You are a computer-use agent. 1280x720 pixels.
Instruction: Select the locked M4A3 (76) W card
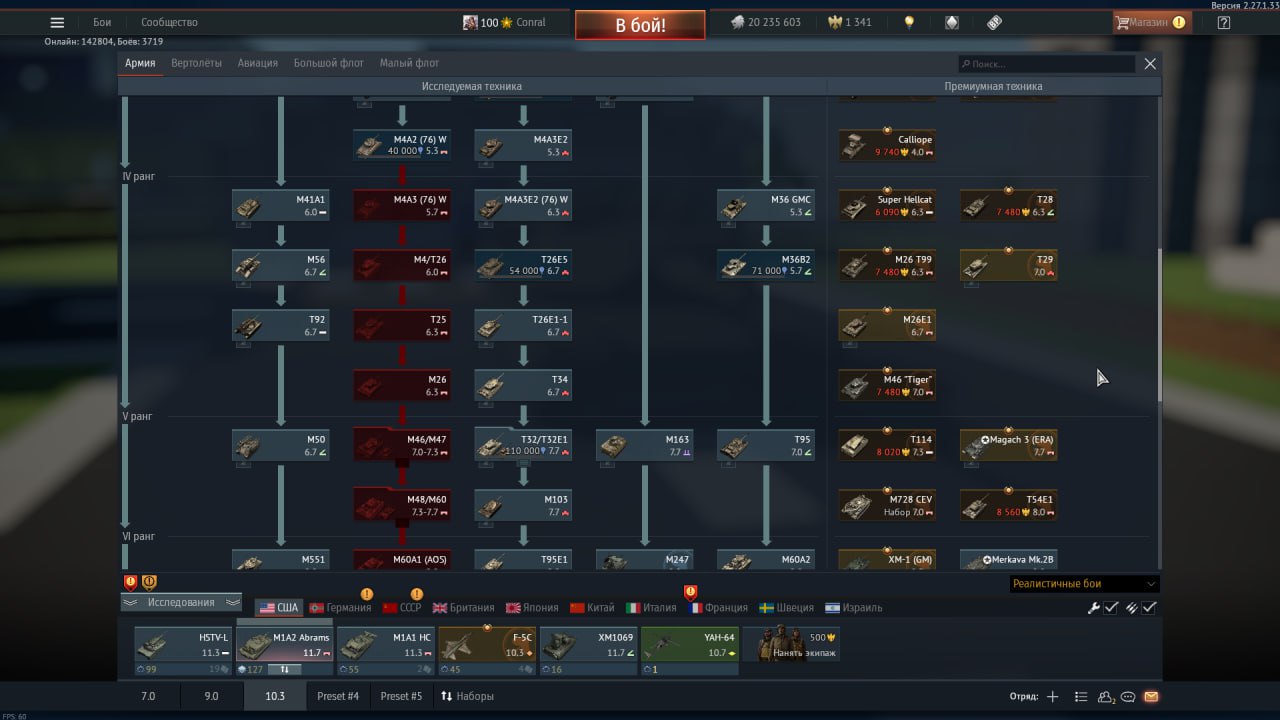pyautogui.click(x=402, y=206)
